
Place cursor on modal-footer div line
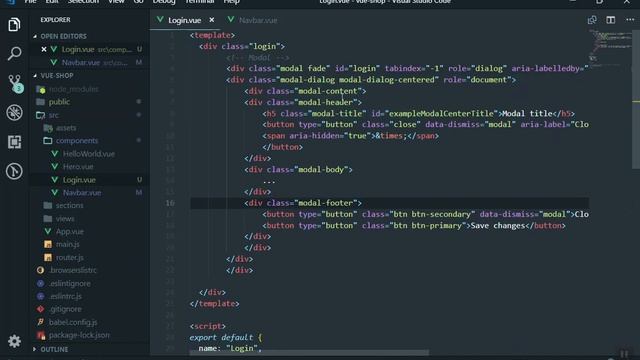[x=303, y=203]
